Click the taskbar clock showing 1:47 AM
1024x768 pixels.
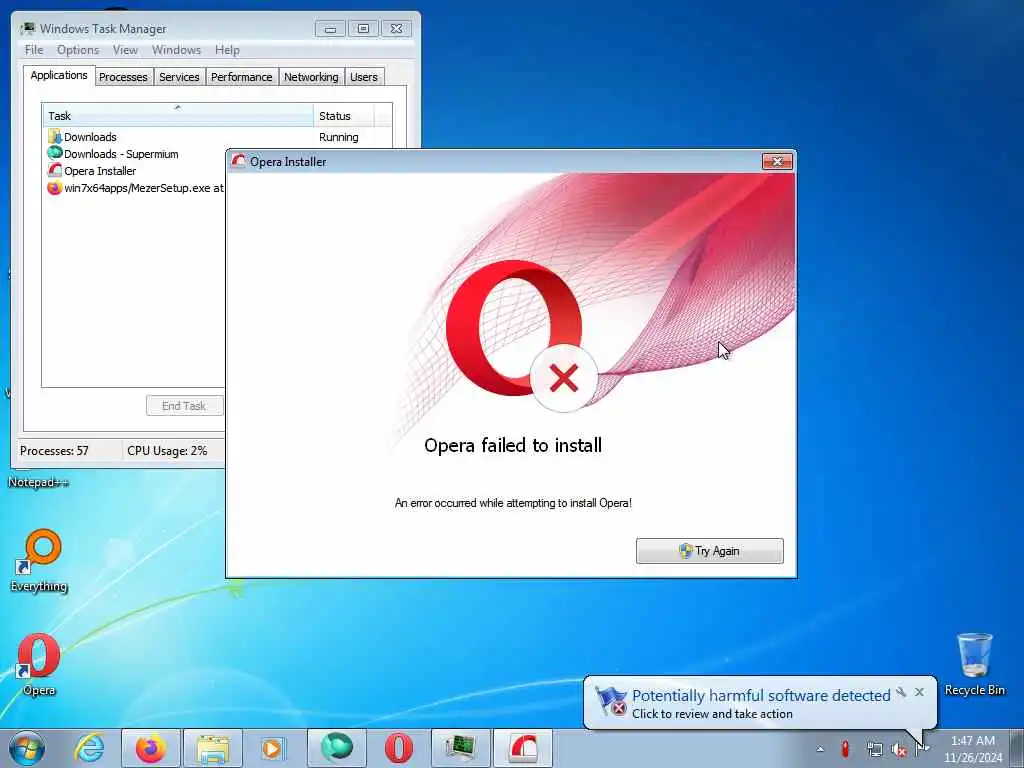[x=972, y=749]
